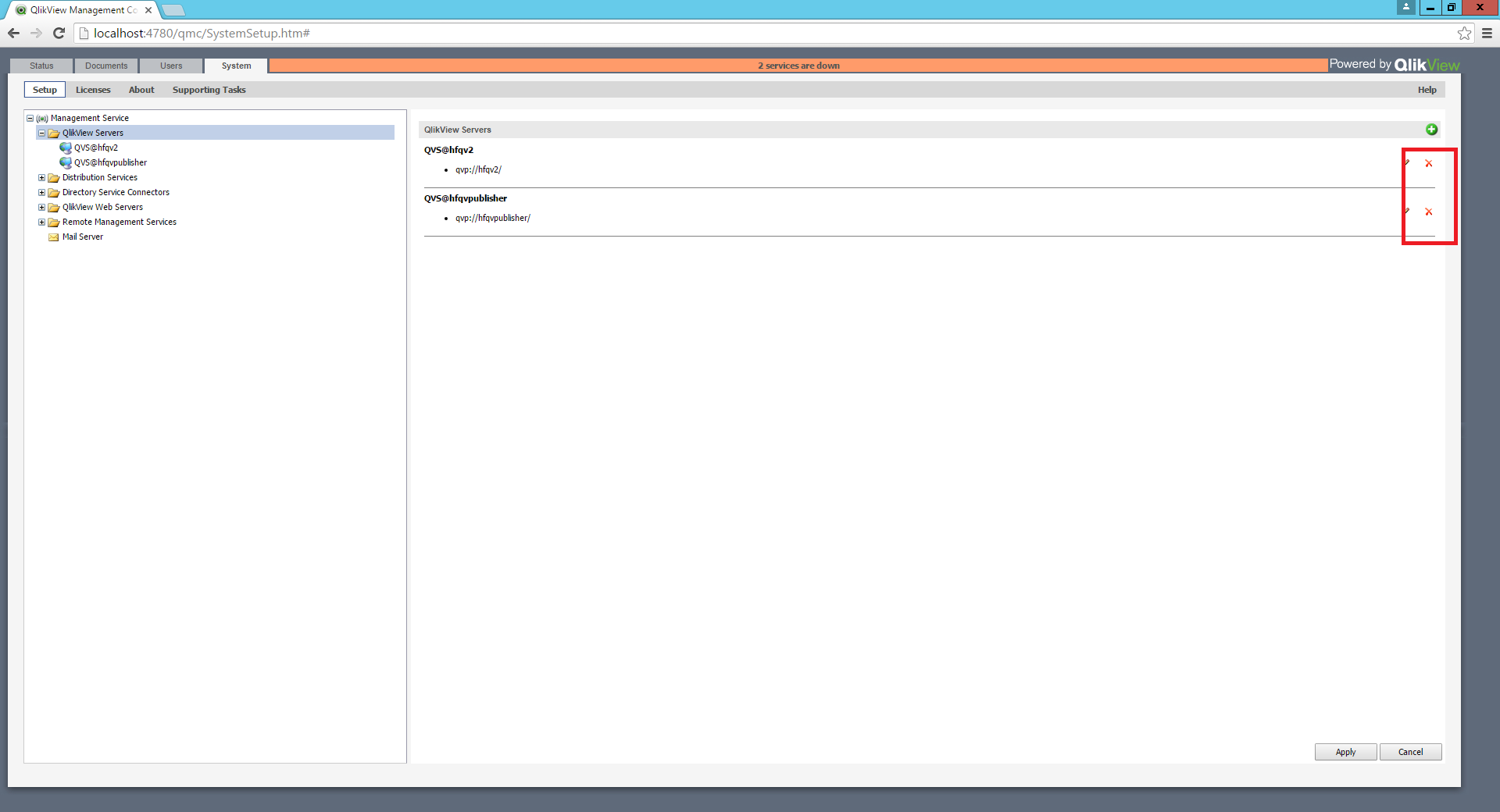Bookmark this page with the star icon
This screenshot has height=812, width=1500.
click(x=1464, y=33)
